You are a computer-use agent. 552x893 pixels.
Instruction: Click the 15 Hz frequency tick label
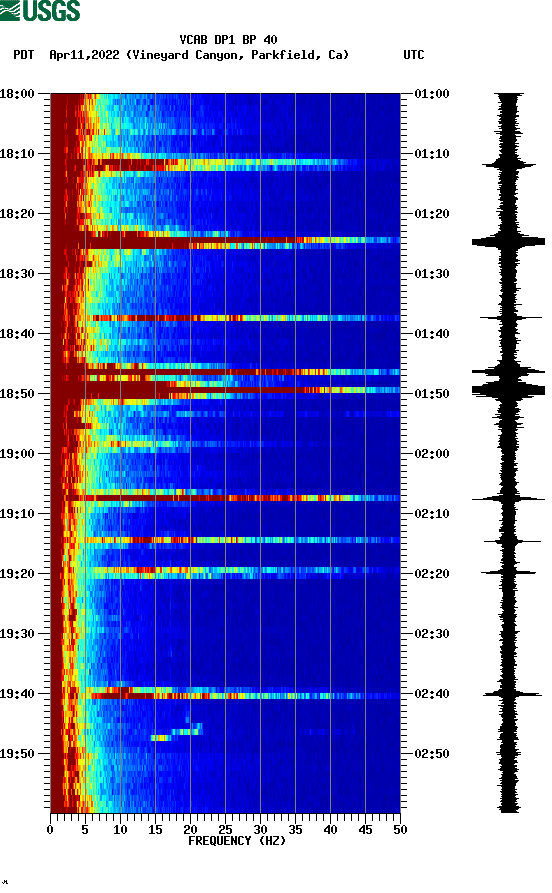(x=156, y=830)
